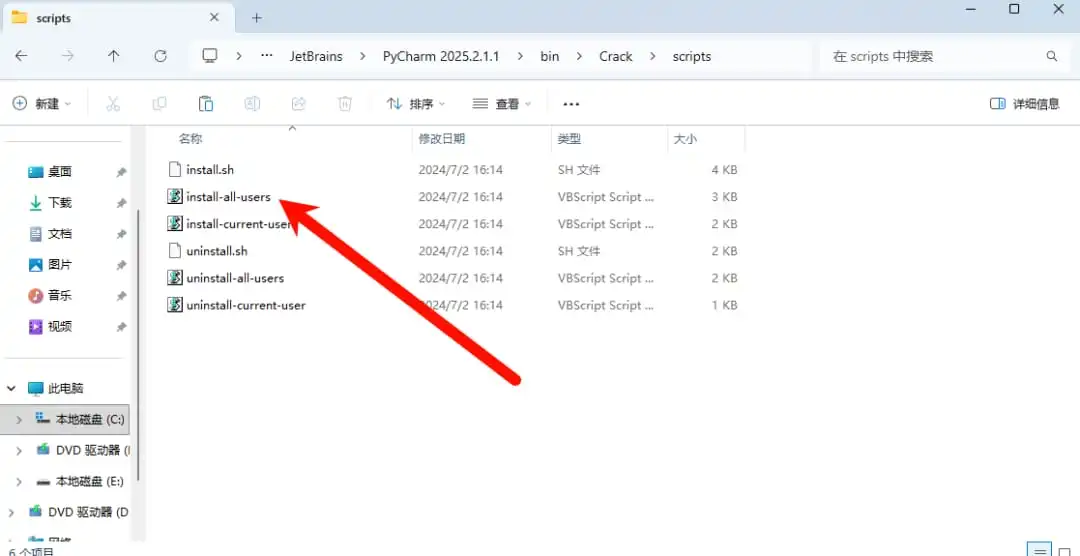Click the Rename icon in toolbar
This screenshot has width=1080, height=556.
click(x=252, y=104)
